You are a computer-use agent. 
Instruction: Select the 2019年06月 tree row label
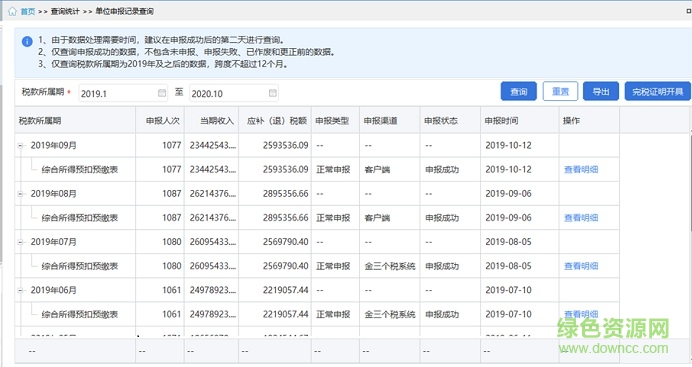point(53,290)
